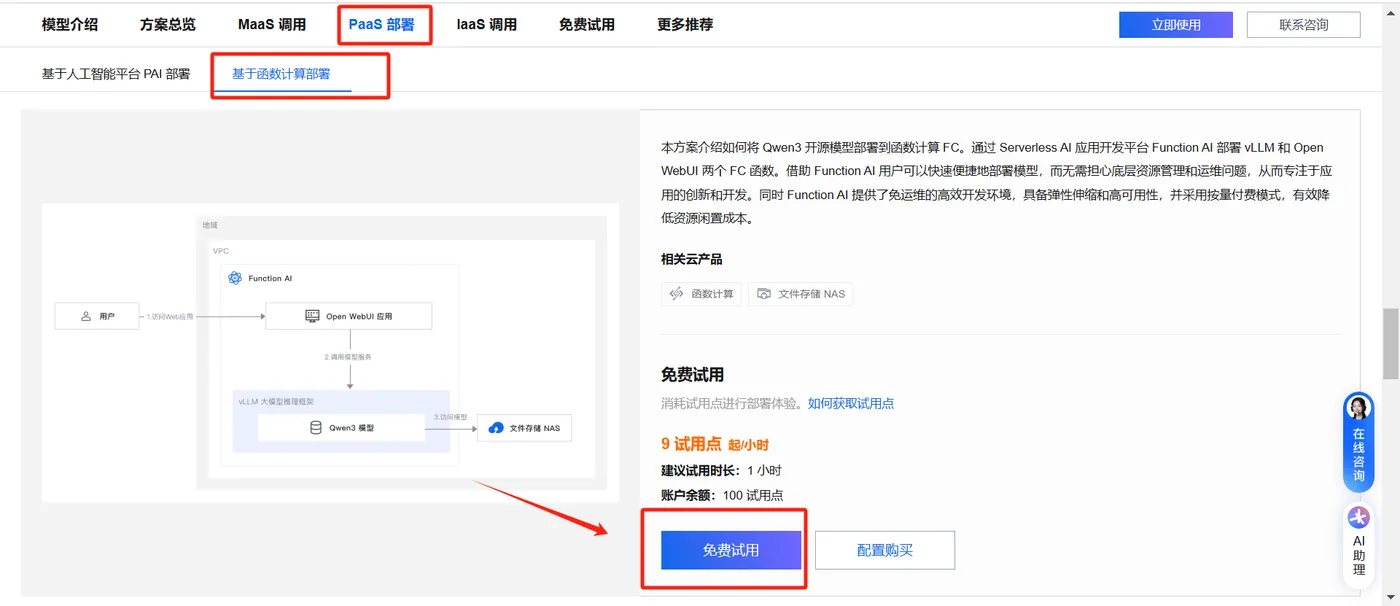Viewport: 1400px width, 606px height.
Task: Click the scrollbar down arrow
Action: click(x=1391, y=598)
